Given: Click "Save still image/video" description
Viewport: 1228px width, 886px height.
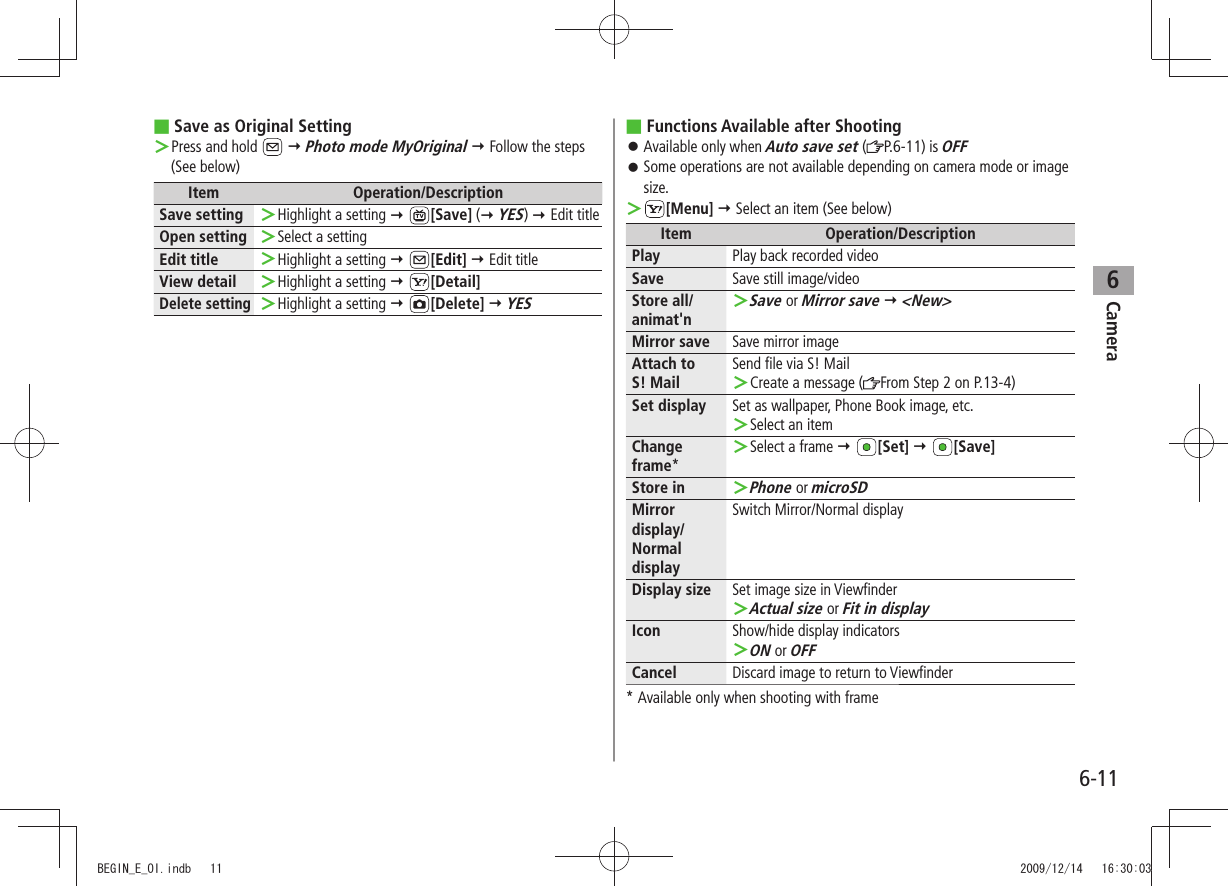Looking at the screenshot, I should 795,279.
